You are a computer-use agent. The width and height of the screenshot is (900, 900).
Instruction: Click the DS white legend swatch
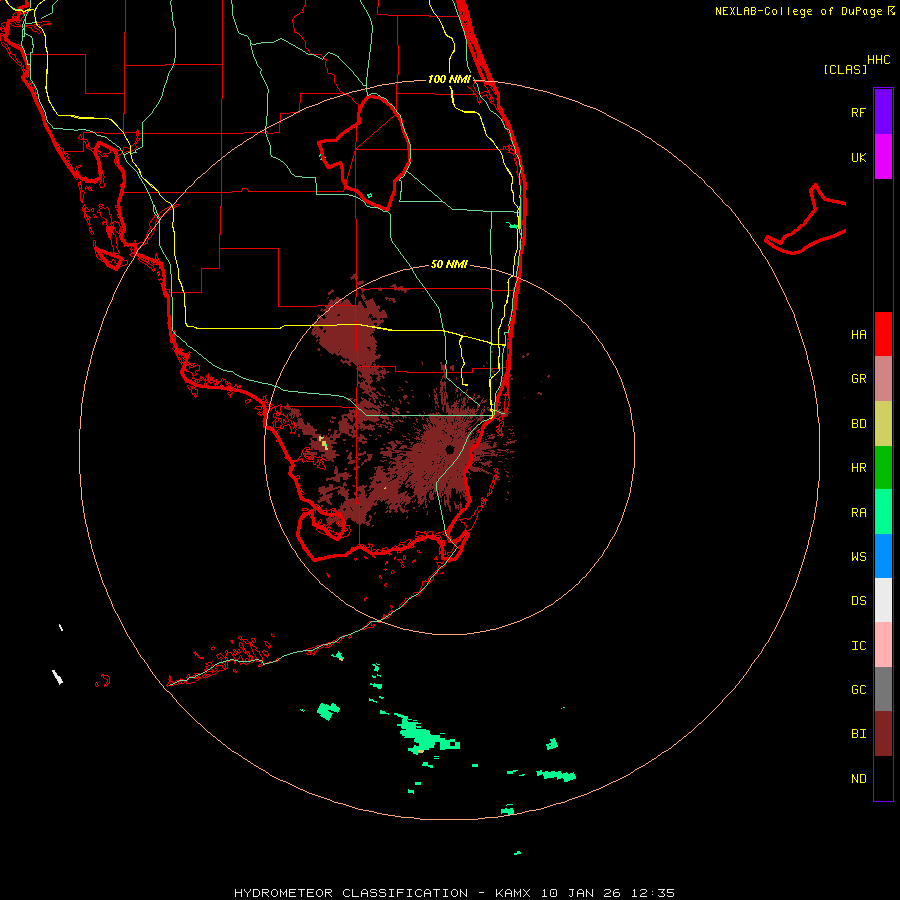click(883, 600)
